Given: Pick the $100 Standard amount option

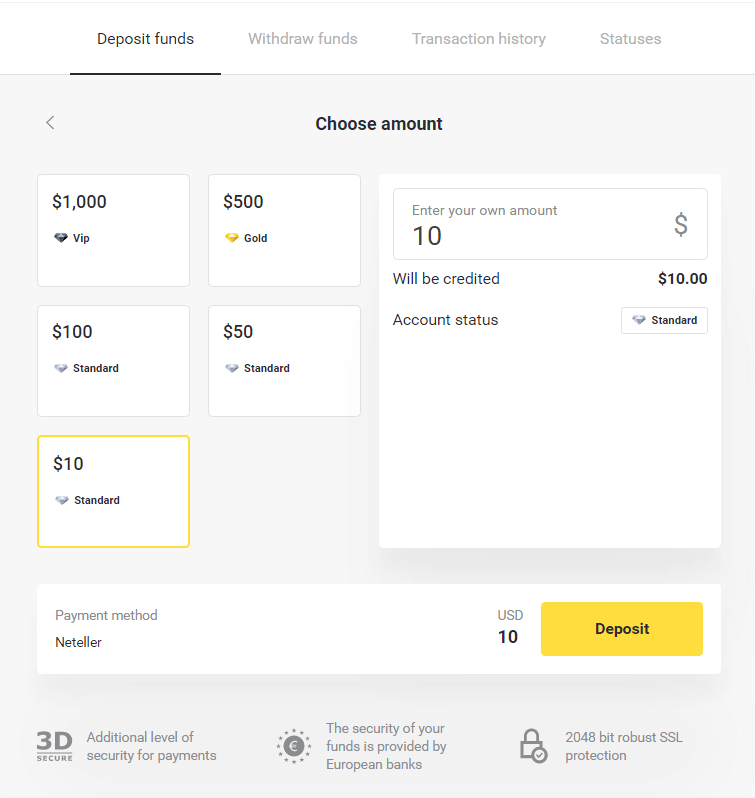Looking at the screenshot, I should pyautogui.click(x=113, y=360).
